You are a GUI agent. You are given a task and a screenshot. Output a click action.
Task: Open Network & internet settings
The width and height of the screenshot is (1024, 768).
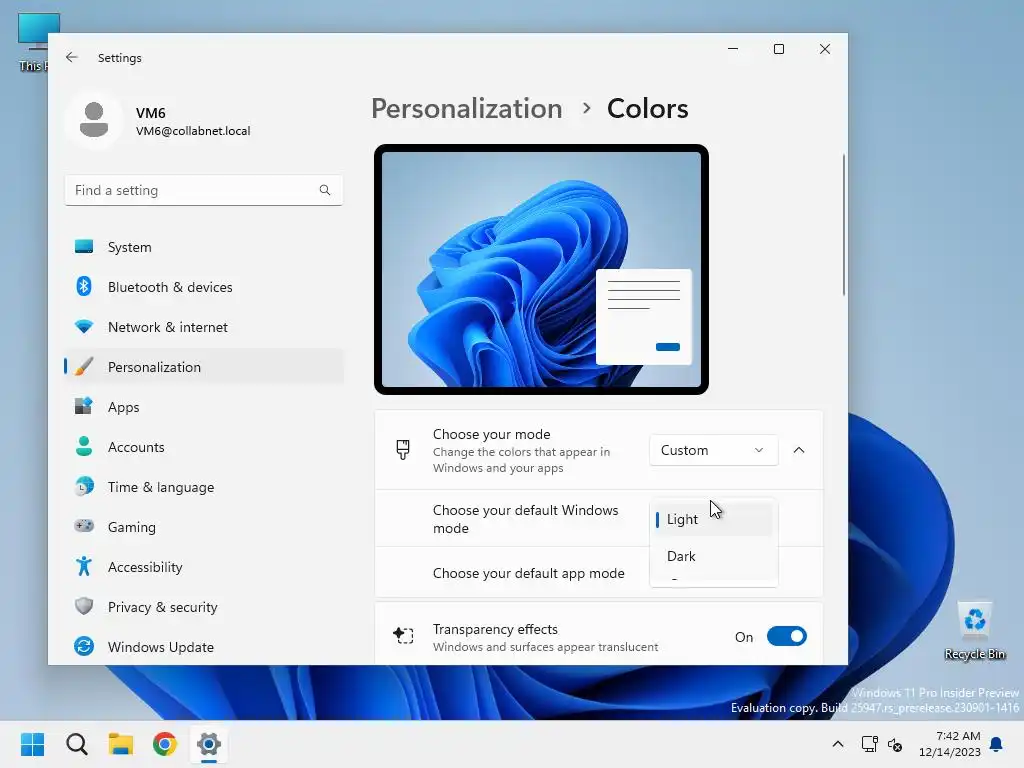coord(204,327)
